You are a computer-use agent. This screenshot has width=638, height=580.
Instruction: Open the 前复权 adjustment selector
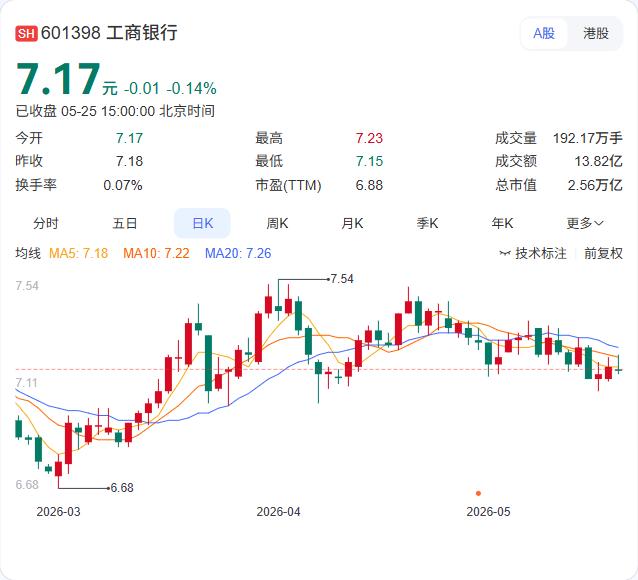pos(603,254)
